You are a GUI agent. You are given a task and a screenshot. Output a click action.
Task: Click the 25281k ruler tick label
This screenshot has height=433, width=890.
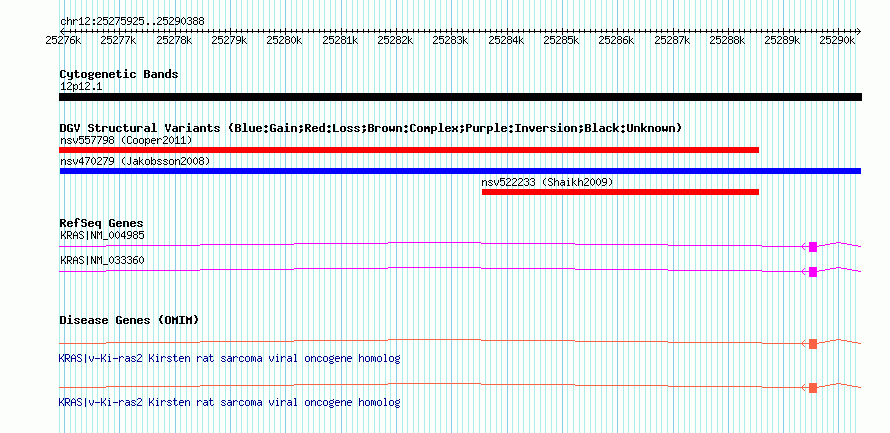point(341,40)
